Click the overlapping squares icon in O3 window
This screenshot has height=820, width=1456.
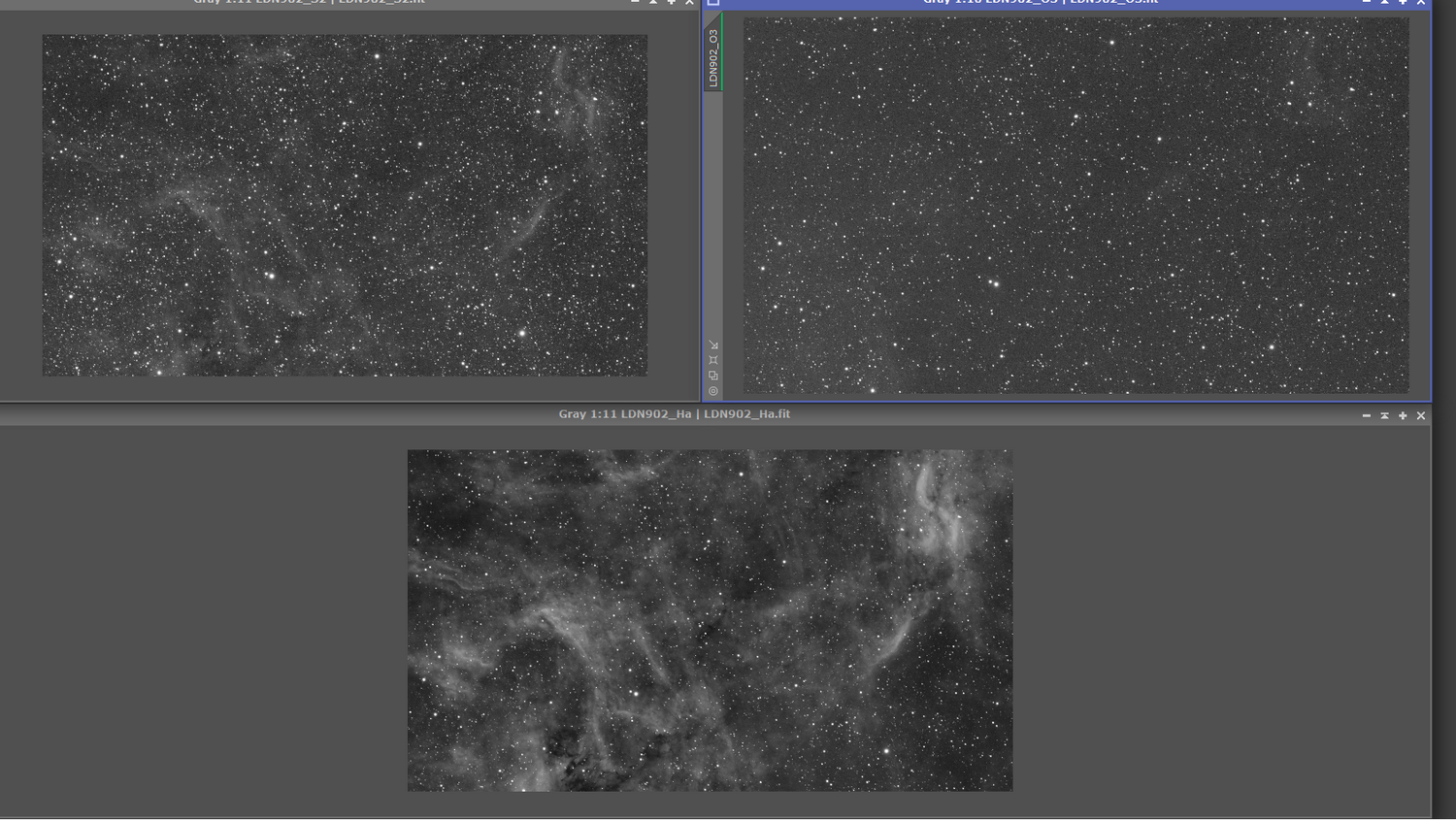coord(713,376)
